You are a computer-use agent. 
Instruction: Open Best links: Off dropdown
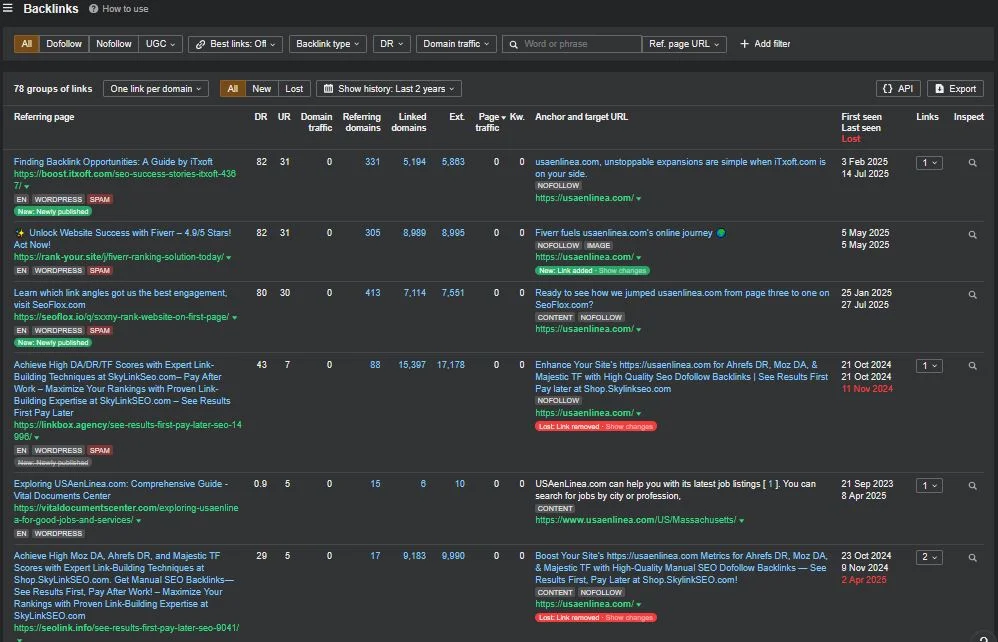(235, 44)
